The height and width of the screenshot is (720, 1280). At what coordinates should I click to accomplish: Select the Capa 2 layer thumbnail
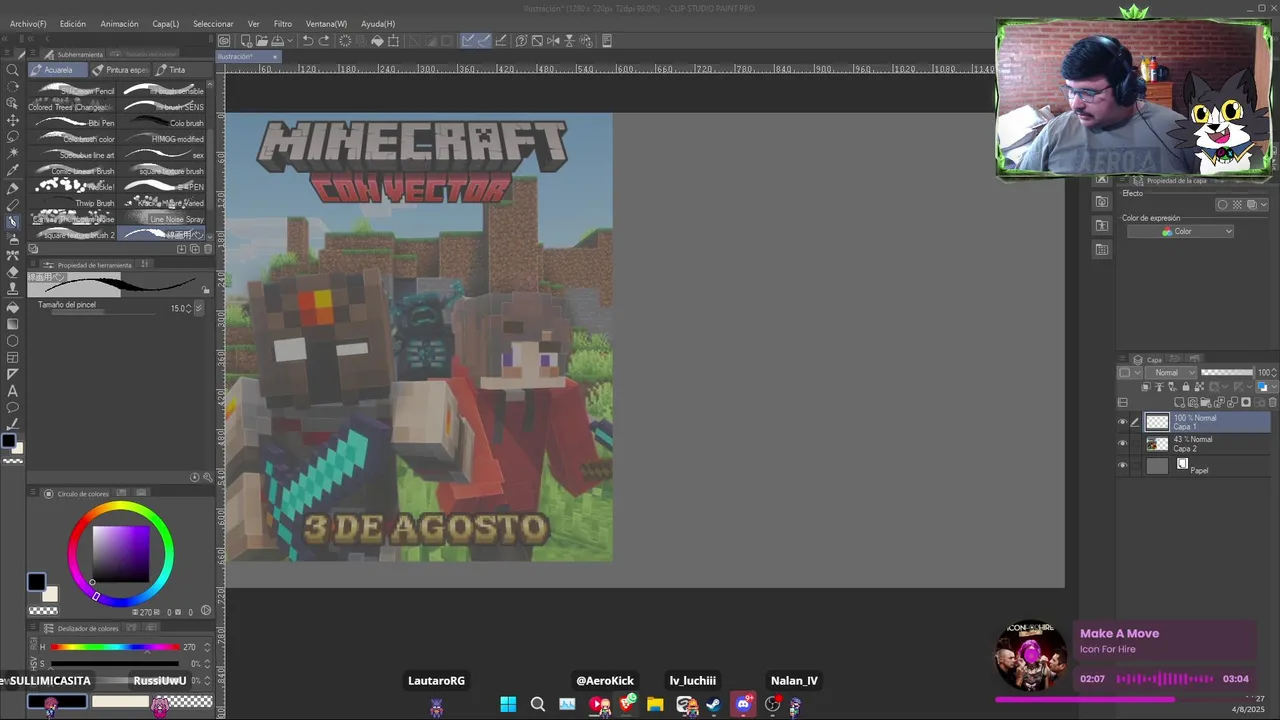click(x=1157, y=444)
